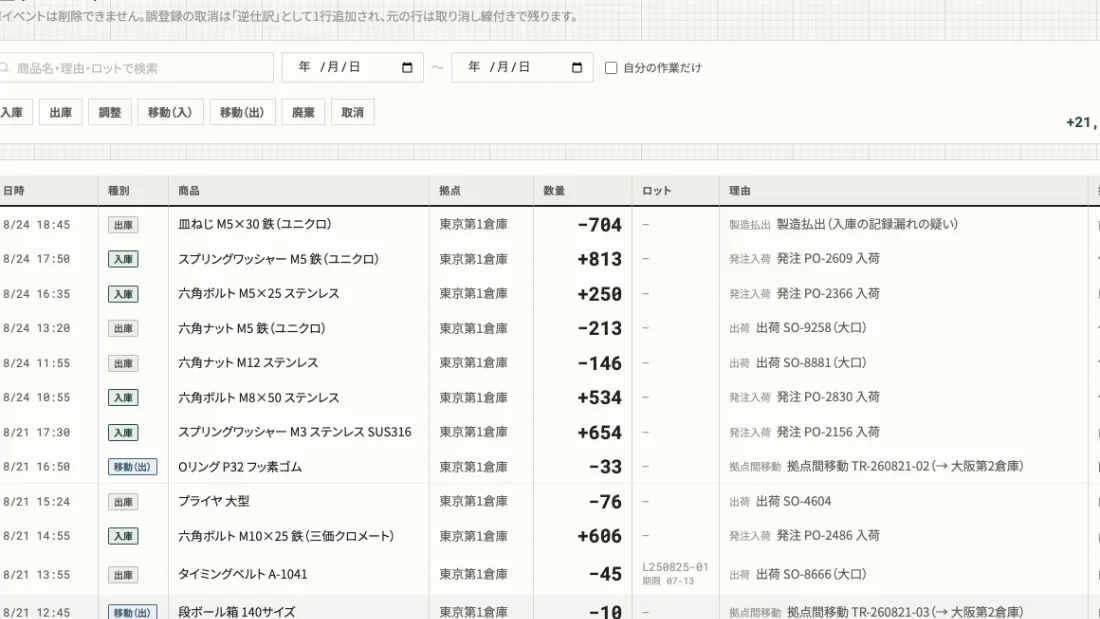The width and height of the screenshot is (1100, 619).
Task: Select row 皿ねじ M5×30 鉄(ユニクロ)
Action: point(550,225)
